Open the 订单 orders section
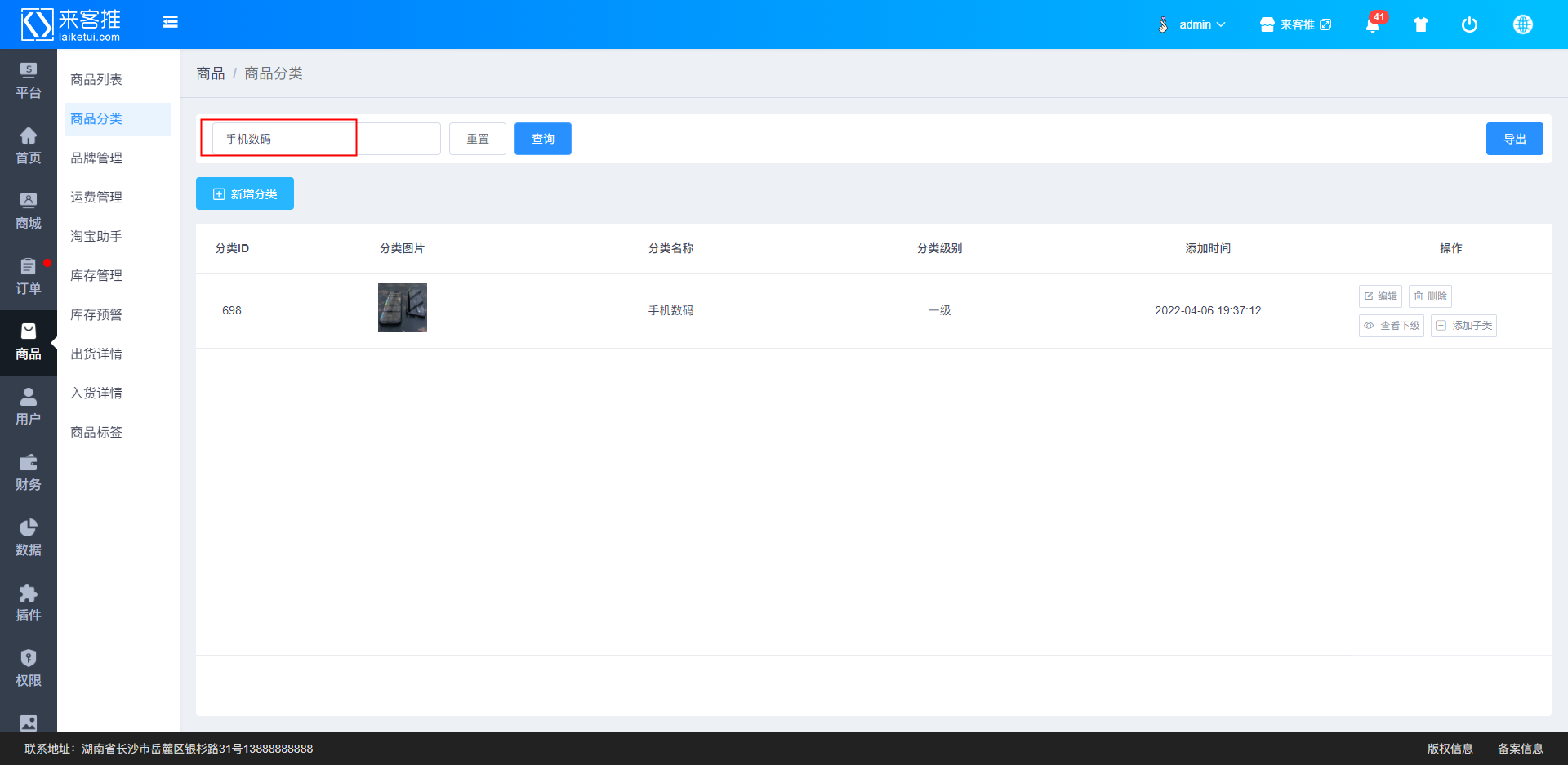Image resolution: width=1568 pixels, height=765 pixels. 29,278
